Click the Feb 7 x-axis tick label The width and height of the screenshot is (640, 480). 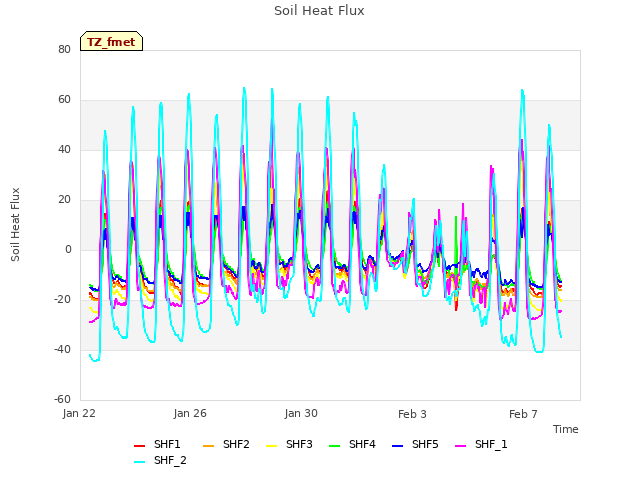[523, 414]
